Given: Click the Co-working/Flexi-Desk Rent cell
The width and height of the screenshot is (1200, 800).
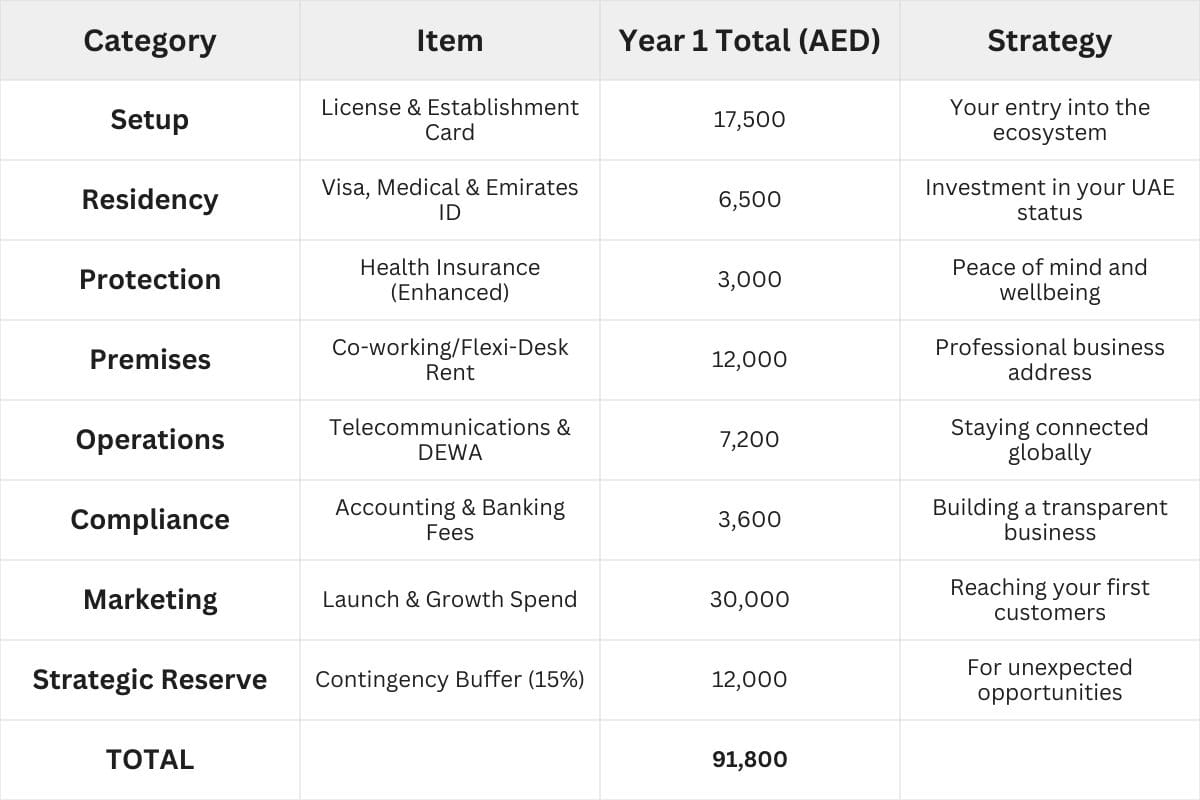Looking at the screenshot, I should 449,360.
